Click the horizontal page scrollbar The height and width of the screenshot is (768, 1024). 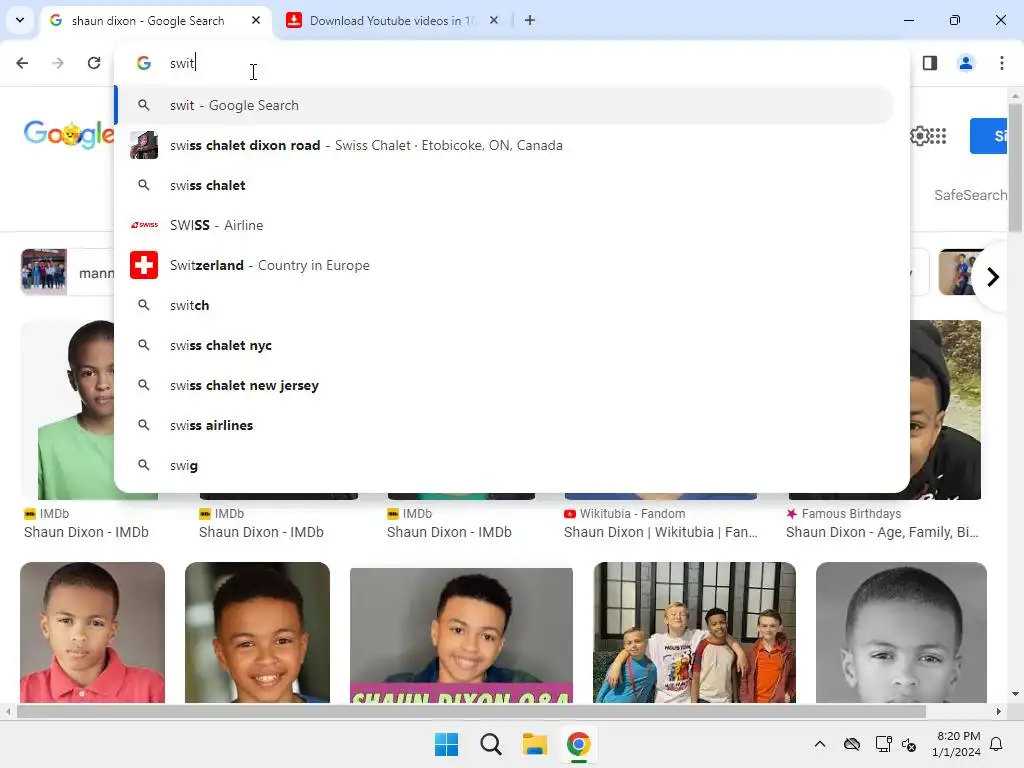(x=470, y=711)
